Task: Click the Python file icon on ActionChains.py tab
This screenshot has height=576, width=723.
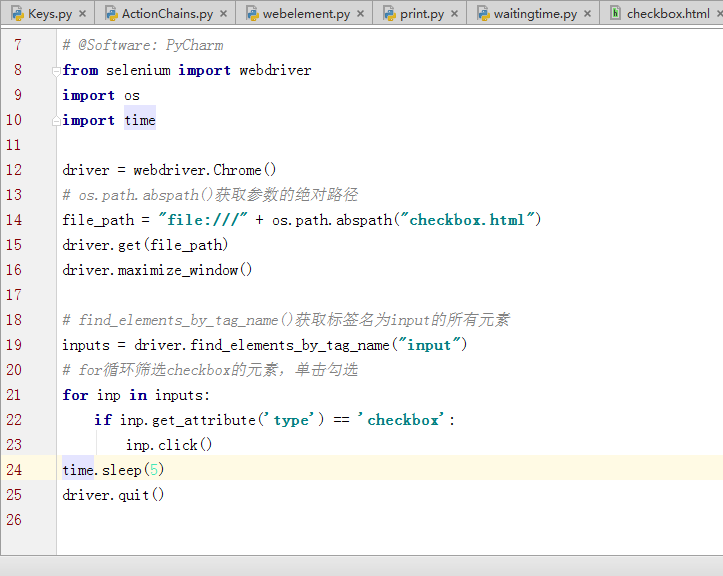Action: coord(111,13)
